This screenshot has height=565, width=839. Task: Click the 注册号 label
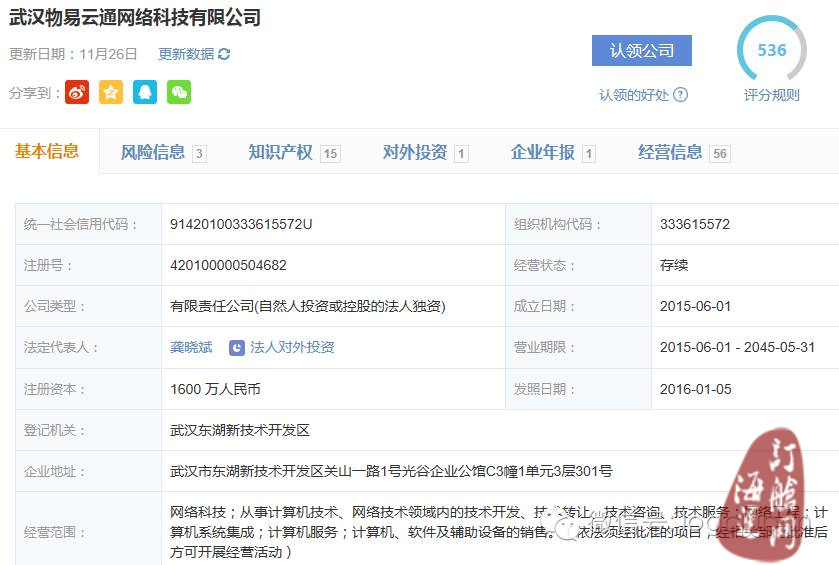tap(48, 265)
